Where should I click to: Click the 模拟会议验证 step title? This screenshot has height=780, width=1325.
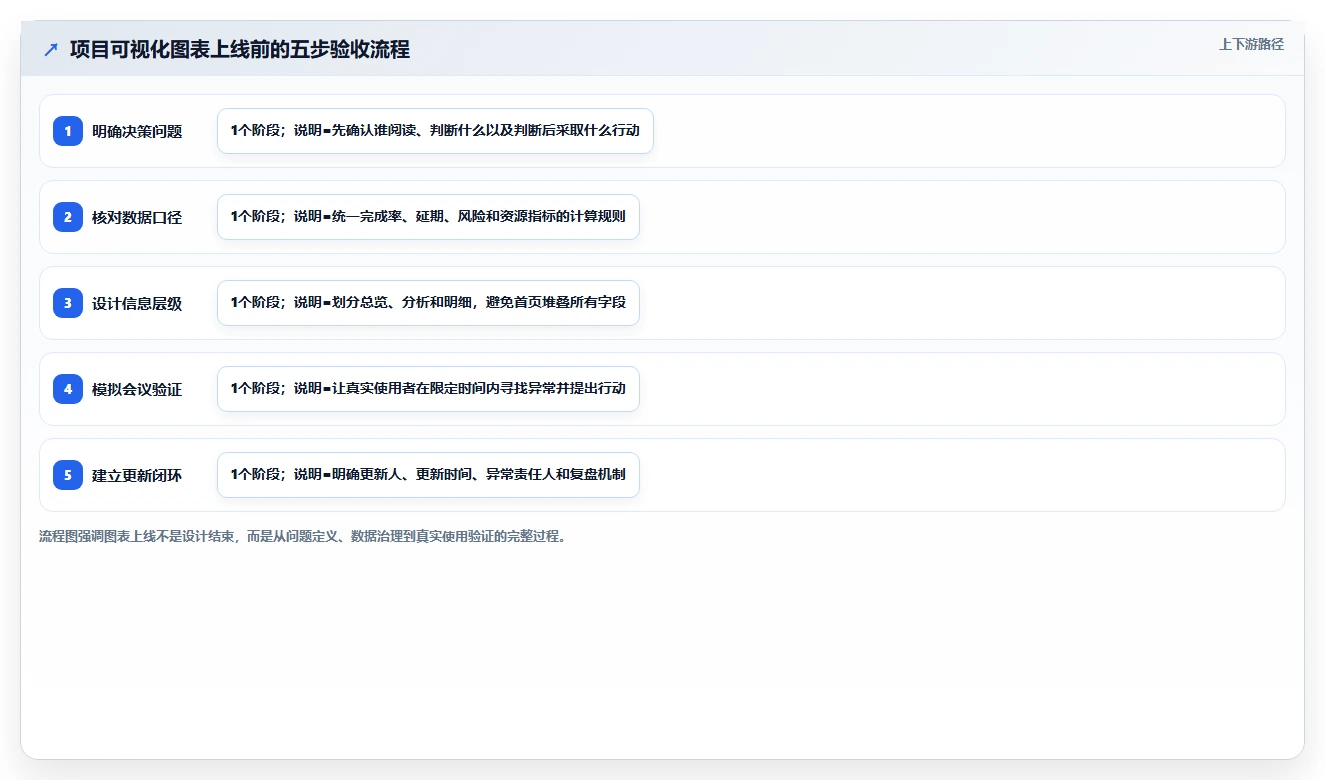pos(137,389)
